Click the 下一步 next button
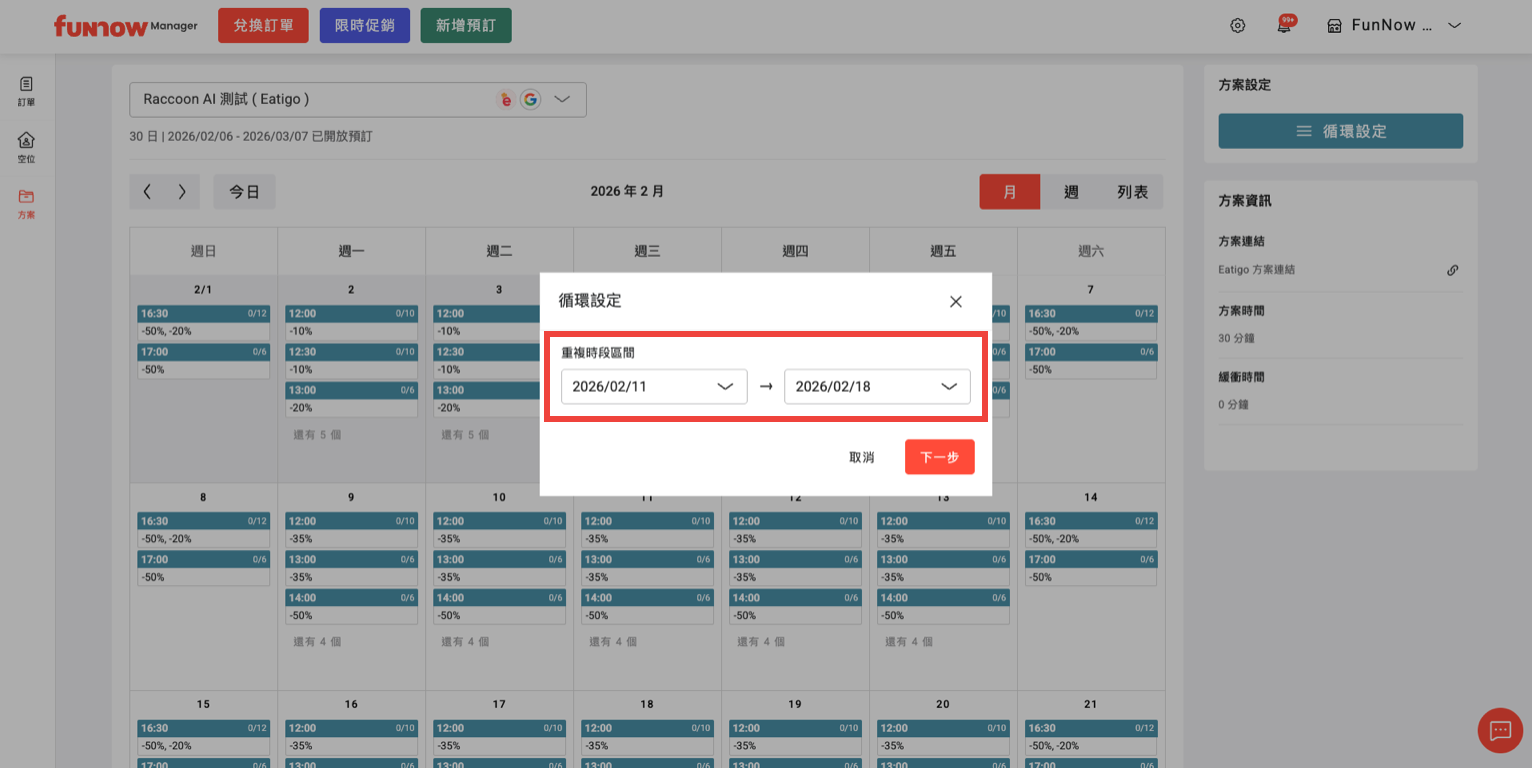Image resolution: width=1532 pixels, height=768 pixels. click(939, 457)
